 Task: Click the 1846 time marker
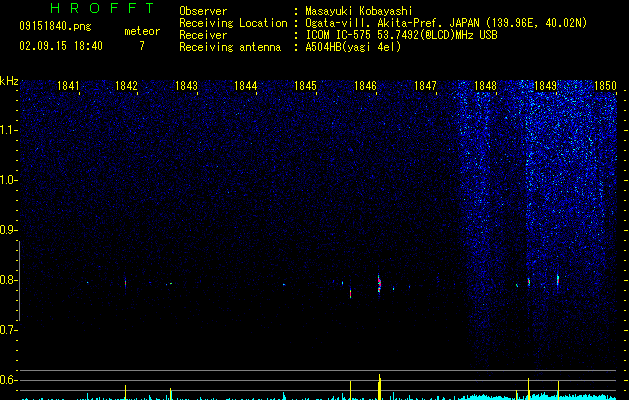(365, 86)
